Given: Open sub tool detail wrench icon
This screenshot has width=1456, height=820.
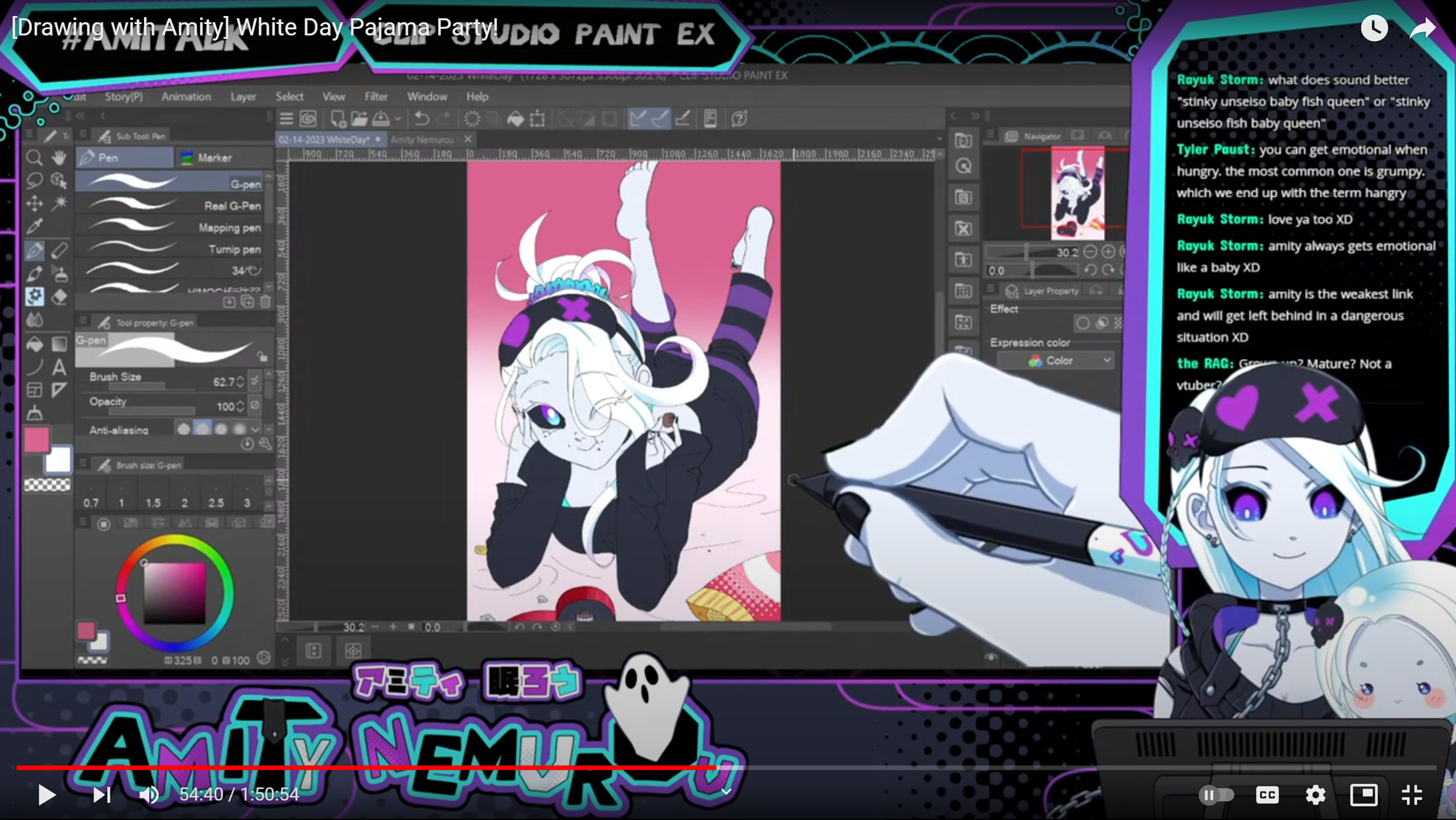Looking at the screenshot, I should (x=265, y=444).
